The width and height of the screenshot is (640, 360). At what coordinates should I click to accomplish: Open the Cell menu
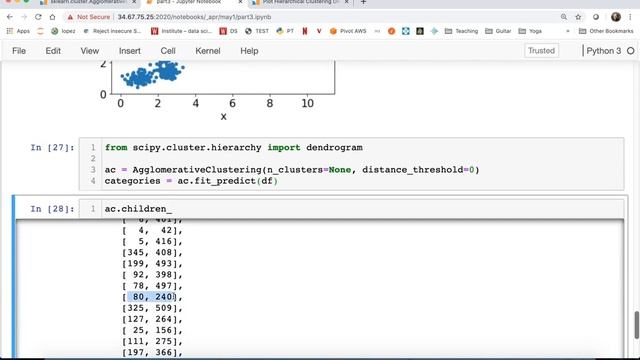point(168,51)
